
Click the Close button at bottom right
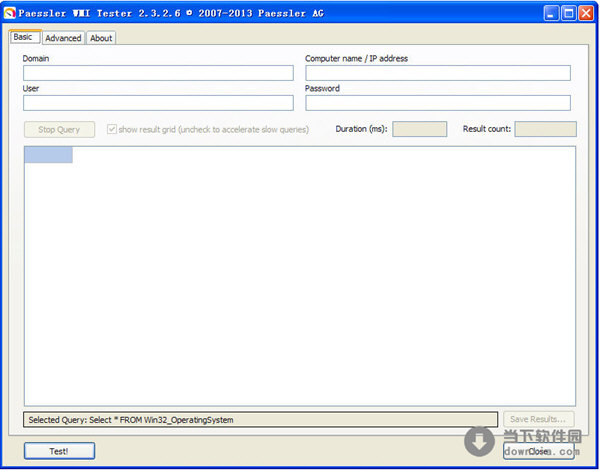[538, 451]
